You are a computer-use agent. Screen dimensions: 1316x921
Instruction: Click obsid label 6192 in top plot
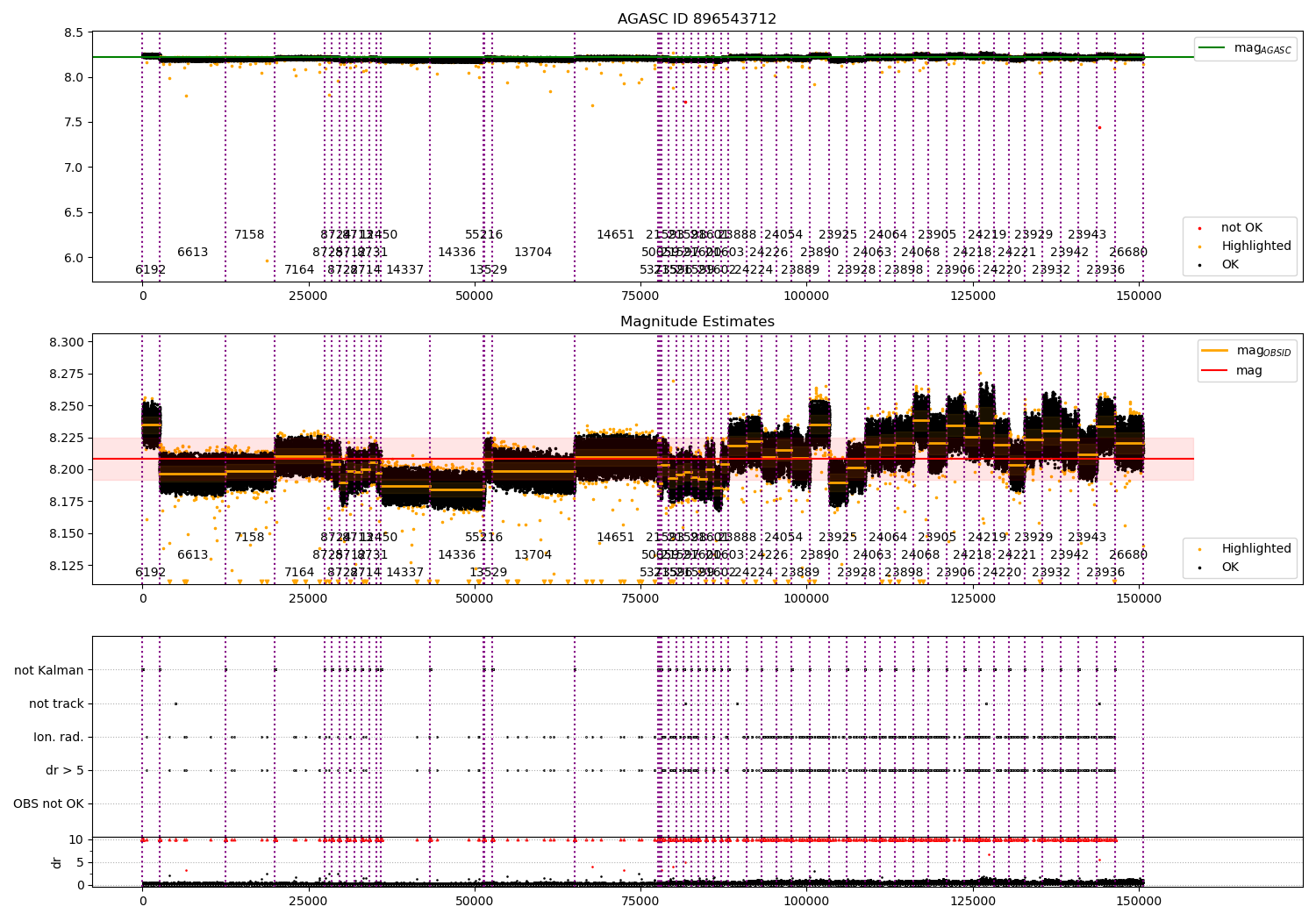[x=150, y=270]
